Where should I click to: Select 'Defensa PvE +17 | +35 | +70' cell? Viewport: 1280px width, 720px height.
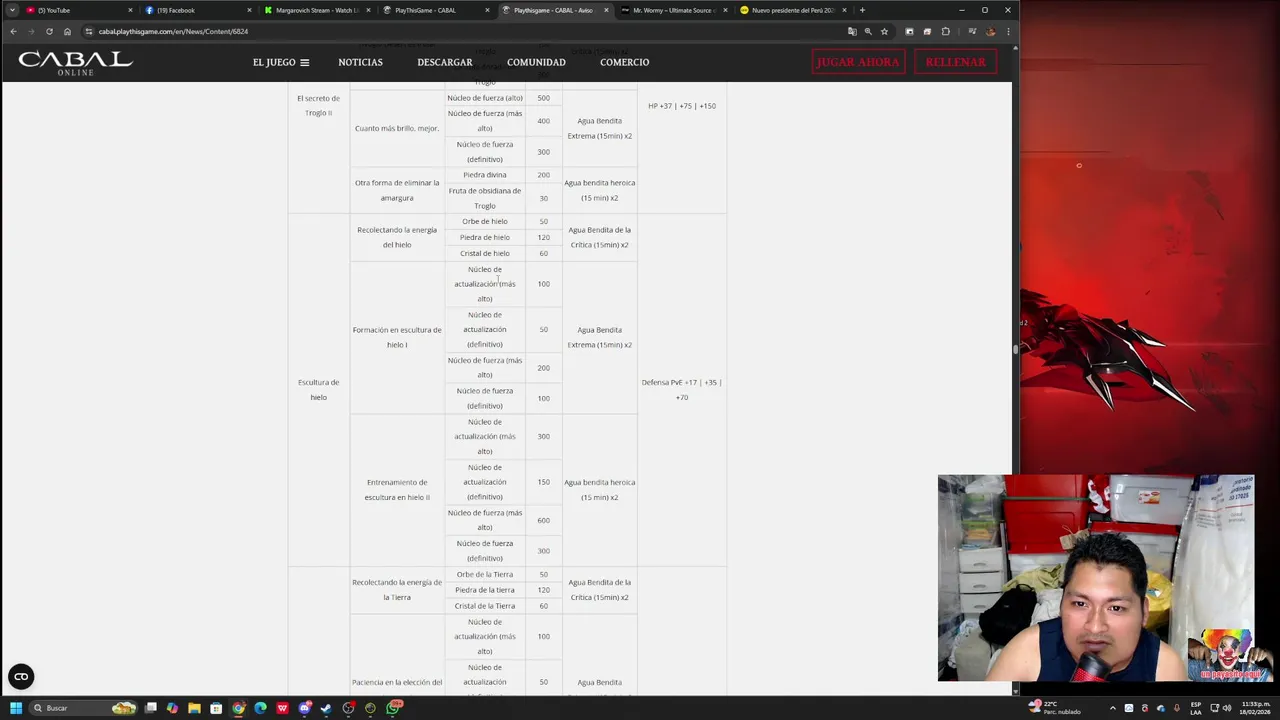pyautogui.click(x=682, y=390)
